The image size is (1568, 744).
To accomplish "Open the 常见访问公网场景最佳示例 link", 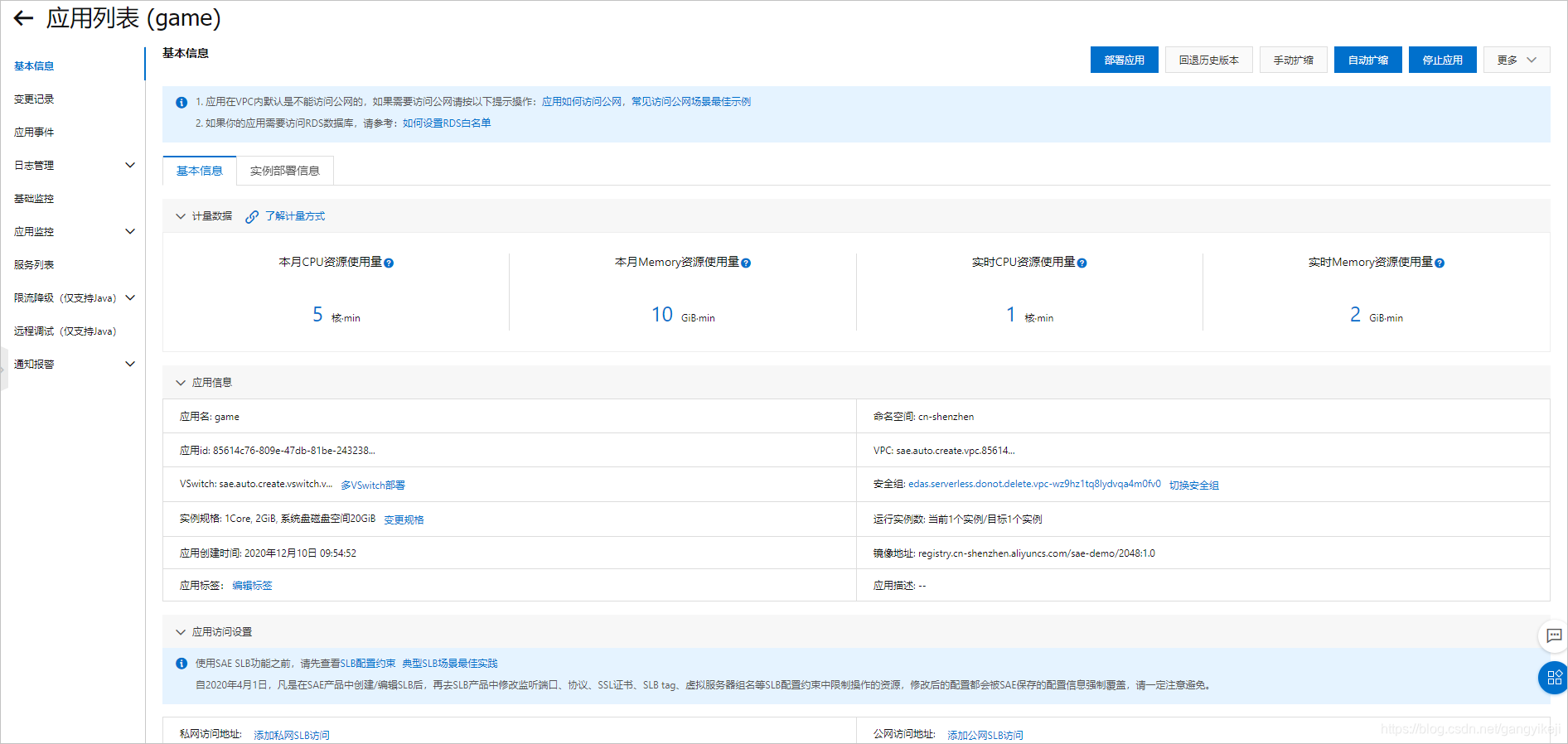I will click(x=691, y=102).
